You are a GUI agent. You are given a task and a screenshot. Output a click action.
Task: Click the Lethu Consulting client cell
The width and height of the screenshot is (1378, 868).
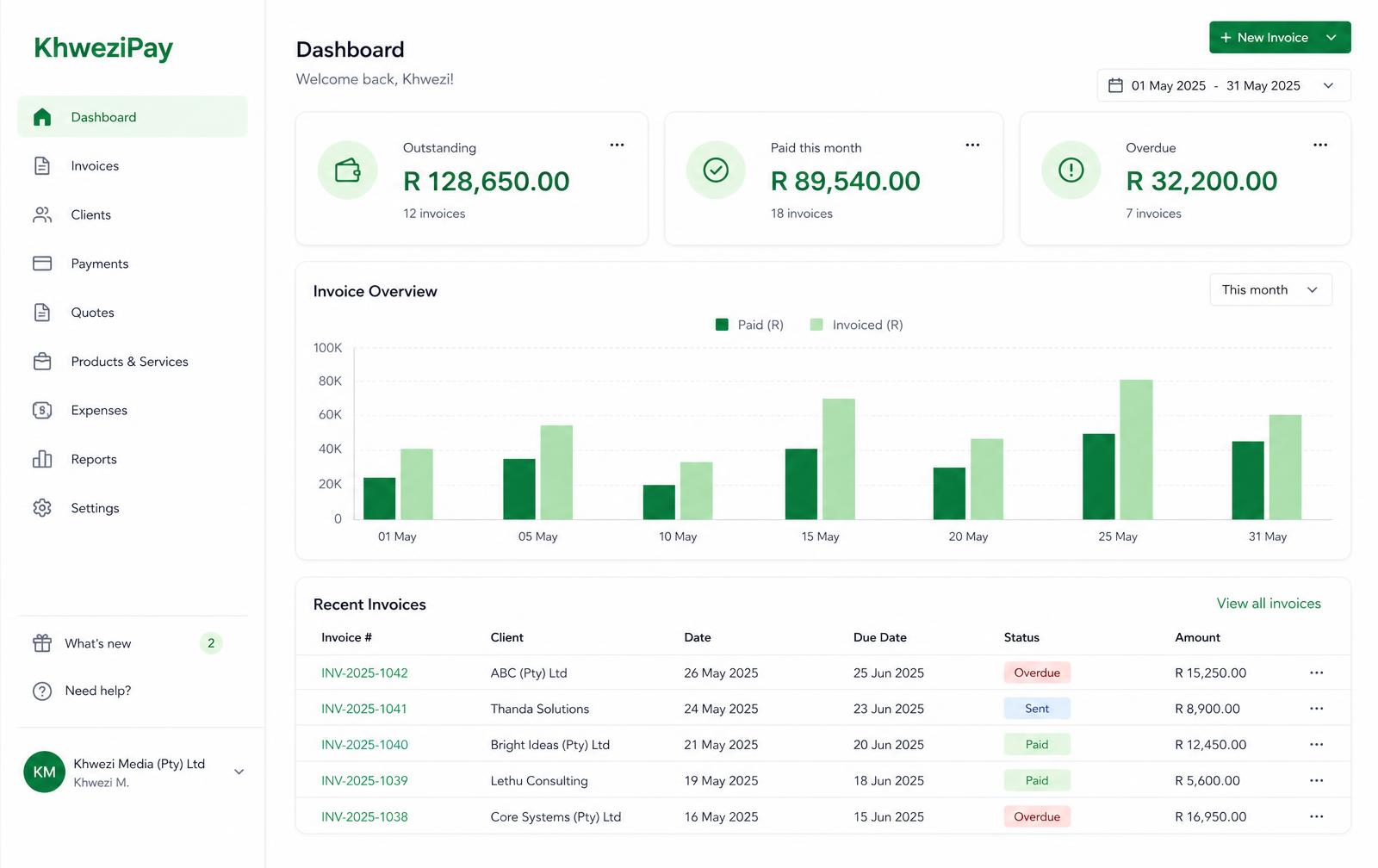(539, 781)
